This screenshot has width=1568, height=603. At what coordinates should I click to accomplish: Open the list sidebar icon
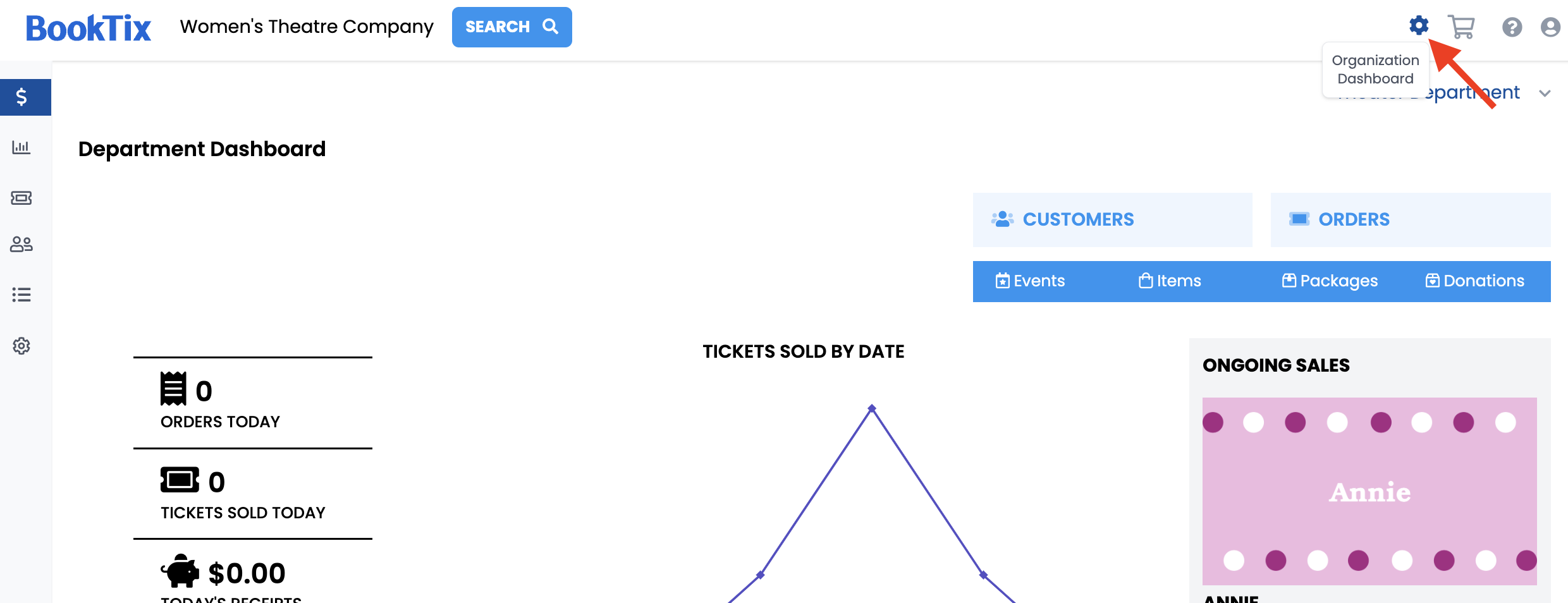pyautogui.click(x=21, y=295)
